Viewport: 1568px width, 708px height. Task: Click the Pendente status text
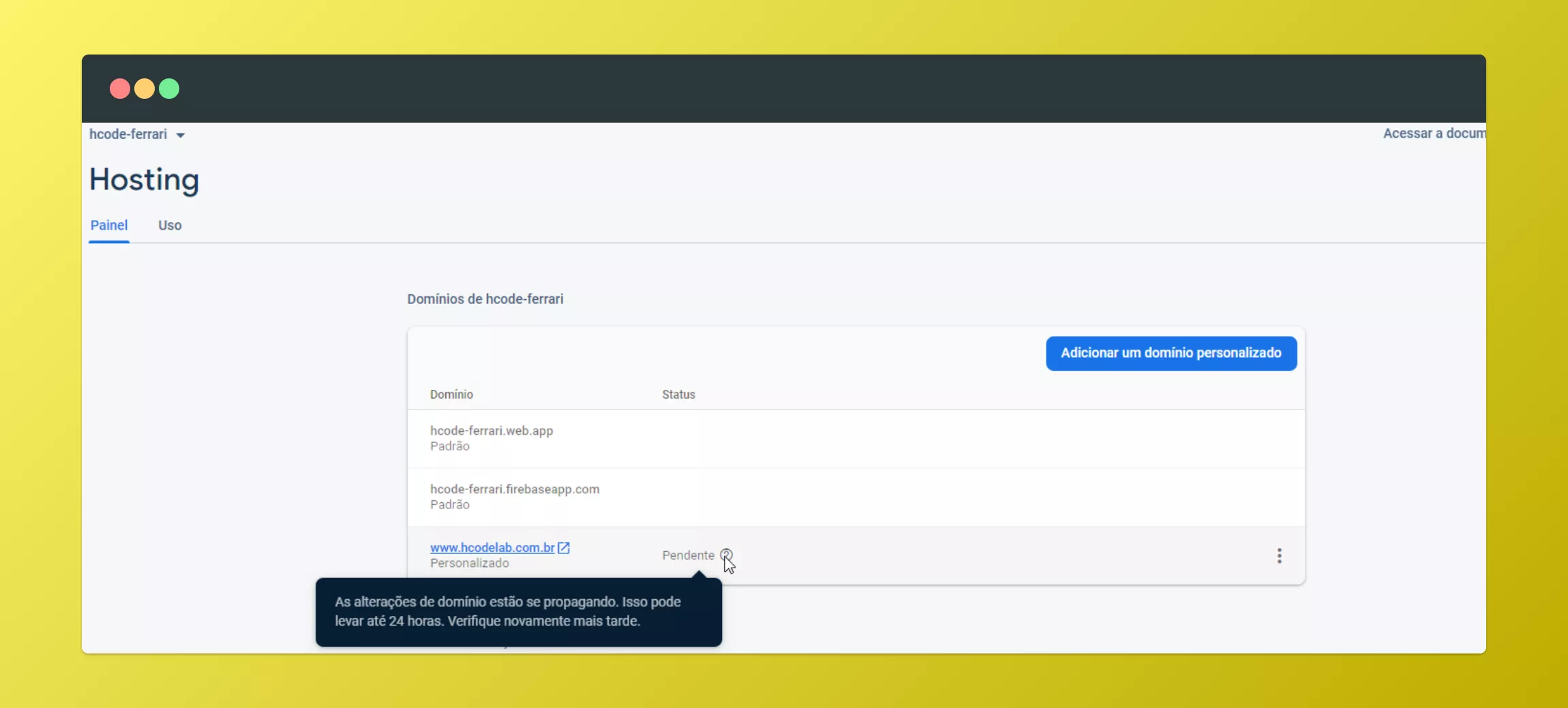coord(688,555)
